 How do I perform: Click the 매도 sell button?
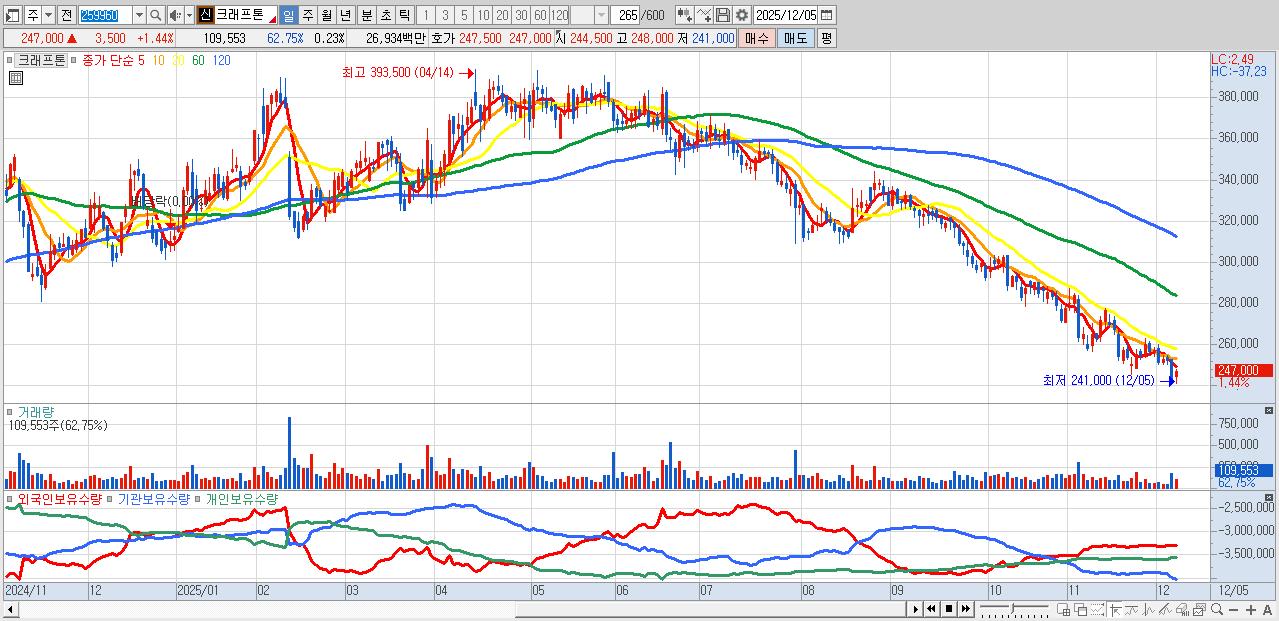click(796, 38)
